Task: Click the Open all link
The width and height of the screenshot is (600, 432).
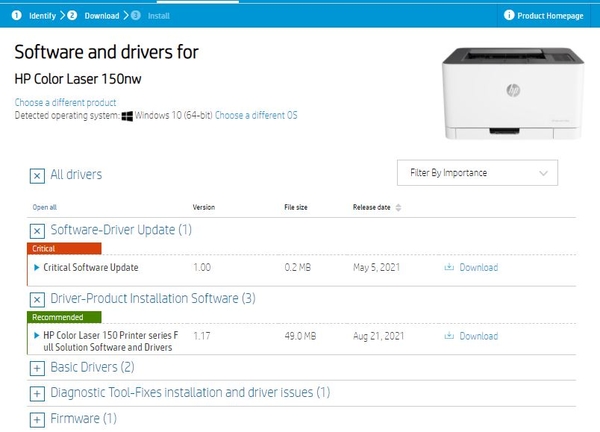Action: coord(44,207)
